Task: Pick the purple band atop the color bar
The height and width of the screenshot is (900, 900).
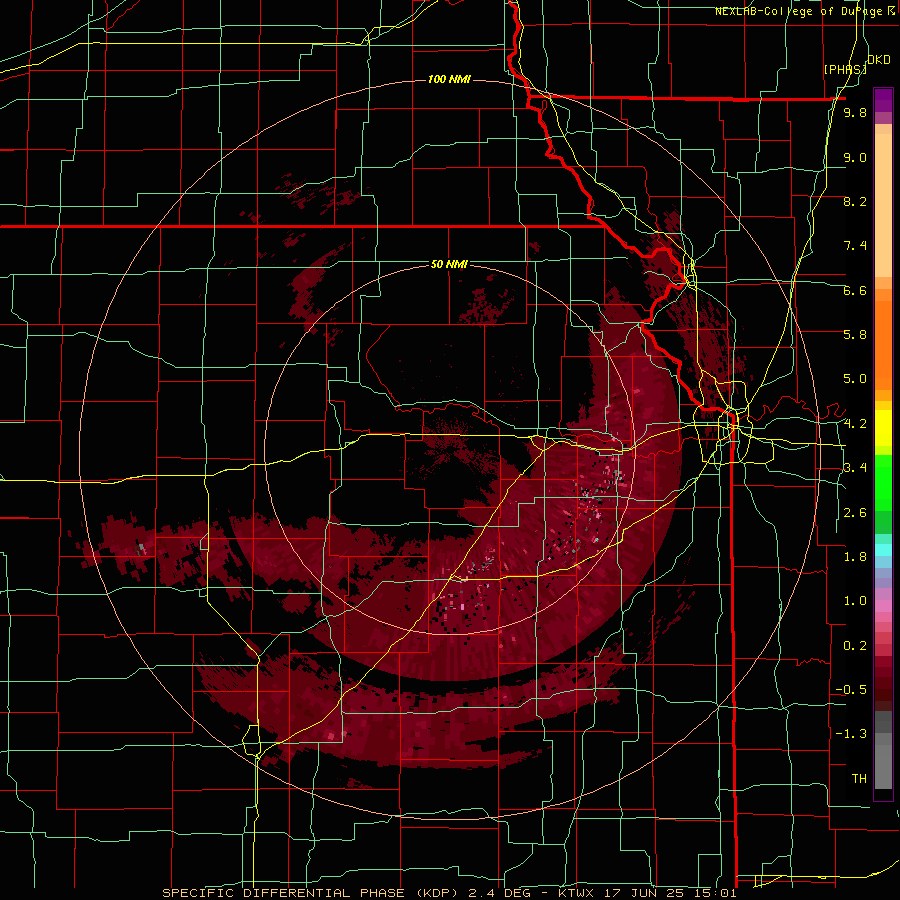Action: (883, 100)
